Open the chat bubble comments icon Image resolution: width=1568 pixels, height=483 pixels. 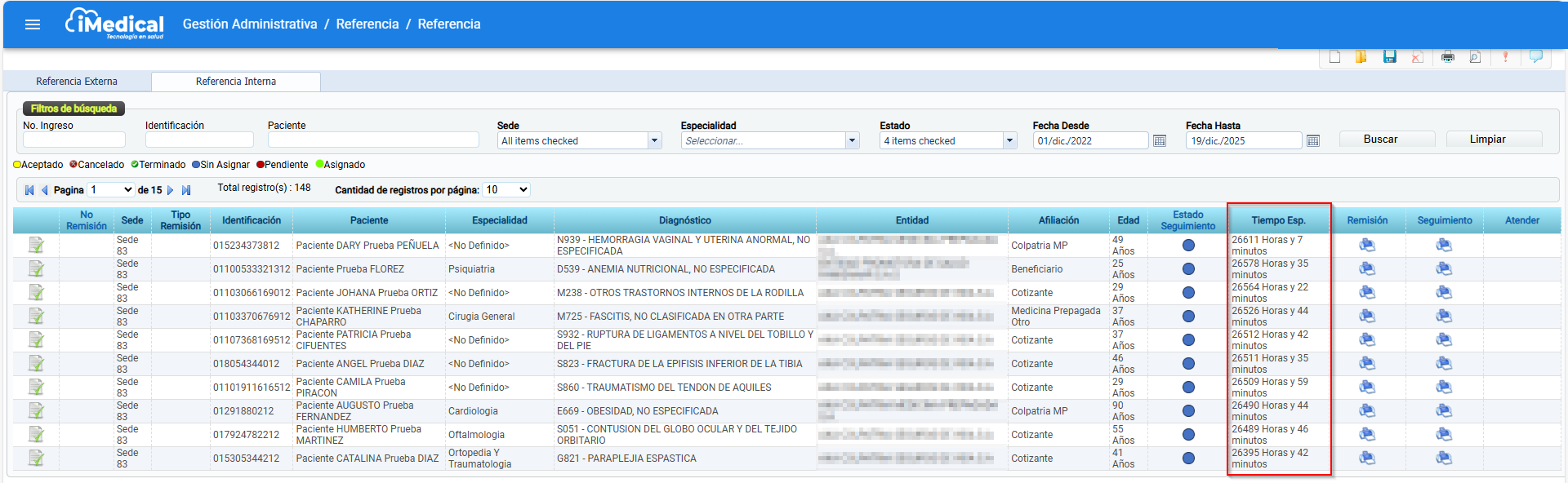pos(1536,57)
